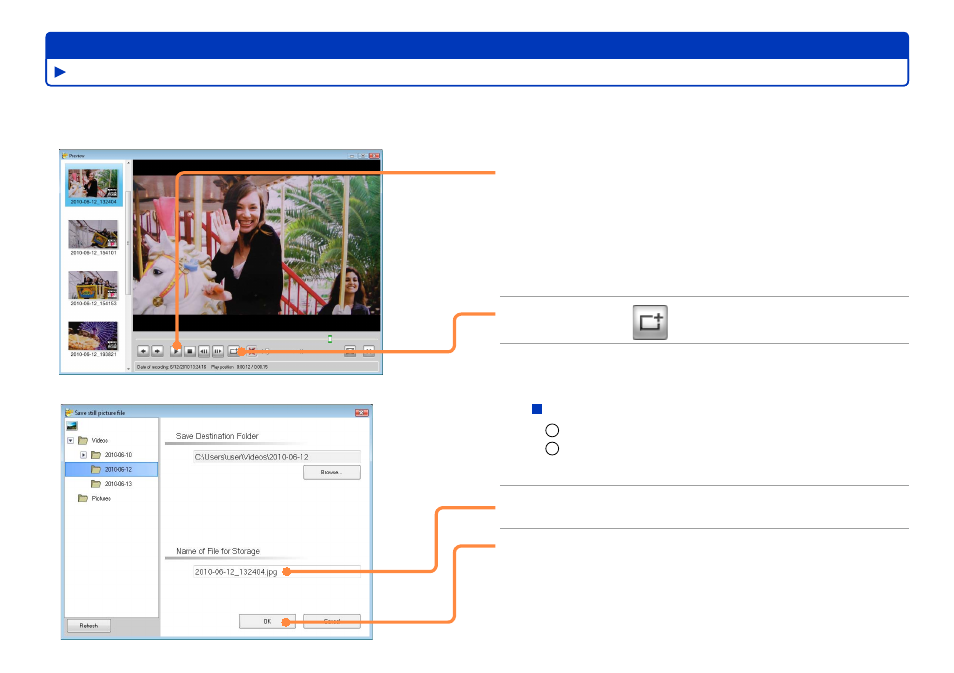Click the Save still picture file title icon
The height and width of the screenshot is (673, 954).
coord(69,413)
